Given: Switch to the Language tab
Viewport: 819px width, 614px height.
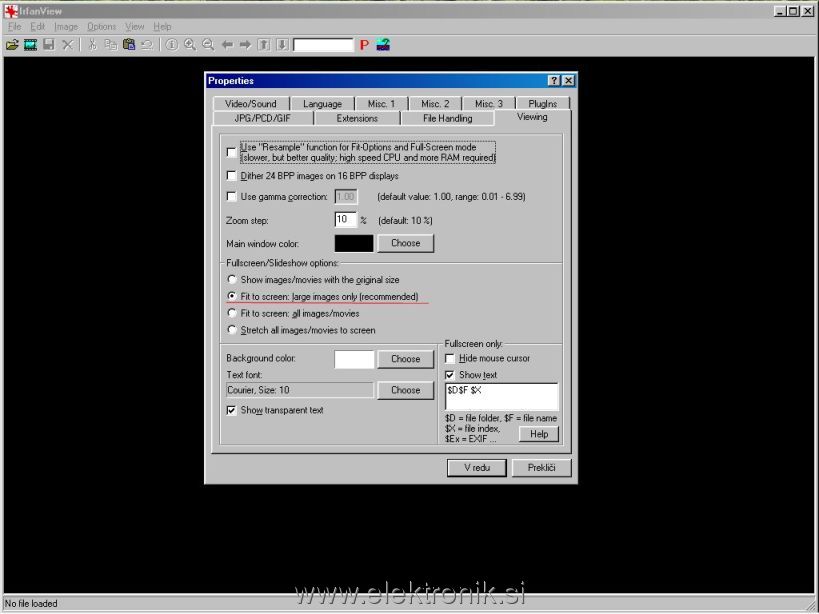Looking at the screenshot, I should click(322, 103).
